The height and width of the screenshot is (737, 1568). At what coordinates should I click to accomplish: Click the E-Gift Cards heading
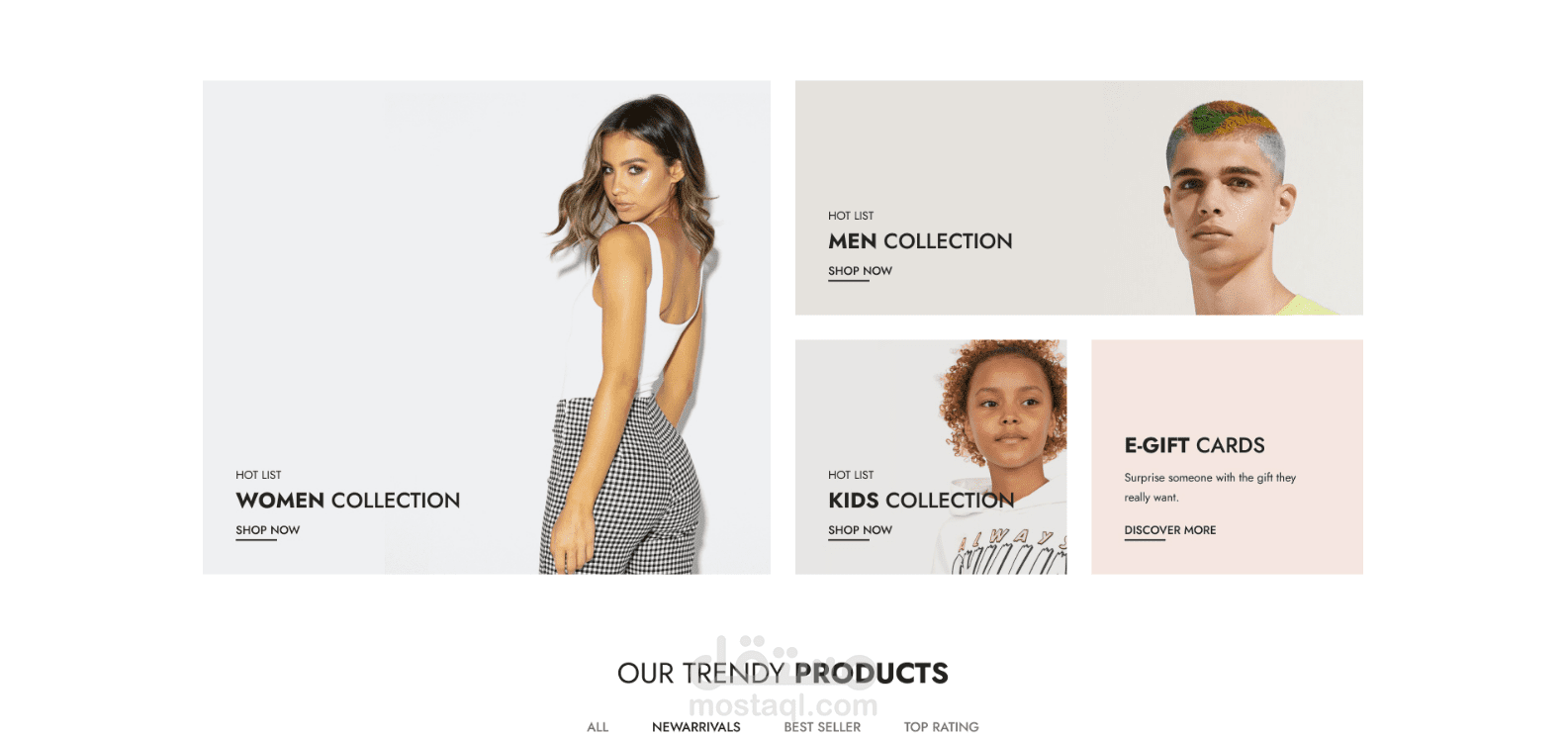(x=1194, y=445)
